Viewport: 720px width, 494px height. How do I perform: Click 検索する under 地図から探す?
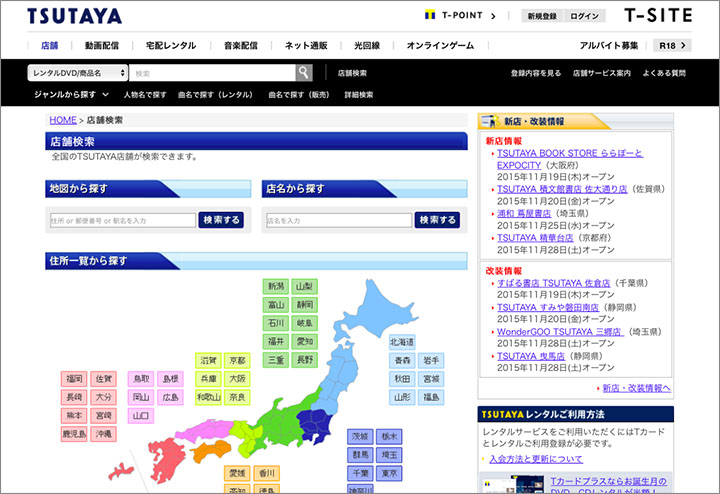[221, 220]
